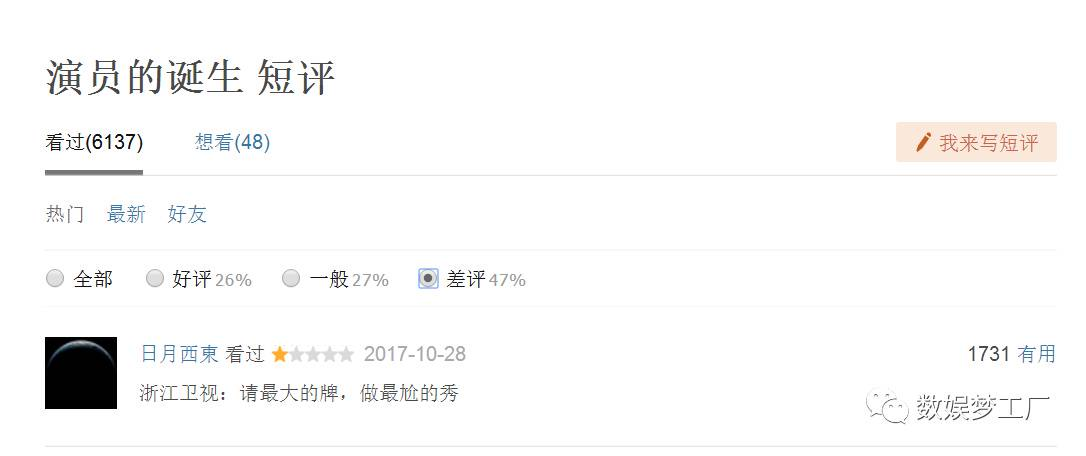
Task: Click the gray empty stars in rating
Action: 321,355
